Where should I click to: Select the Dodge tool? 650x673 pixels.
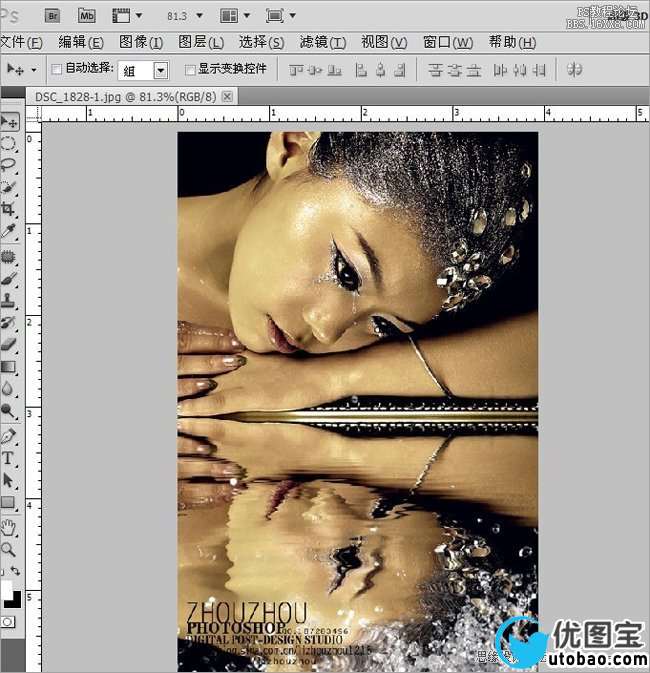pyautogui.click(x=9, y=411)
